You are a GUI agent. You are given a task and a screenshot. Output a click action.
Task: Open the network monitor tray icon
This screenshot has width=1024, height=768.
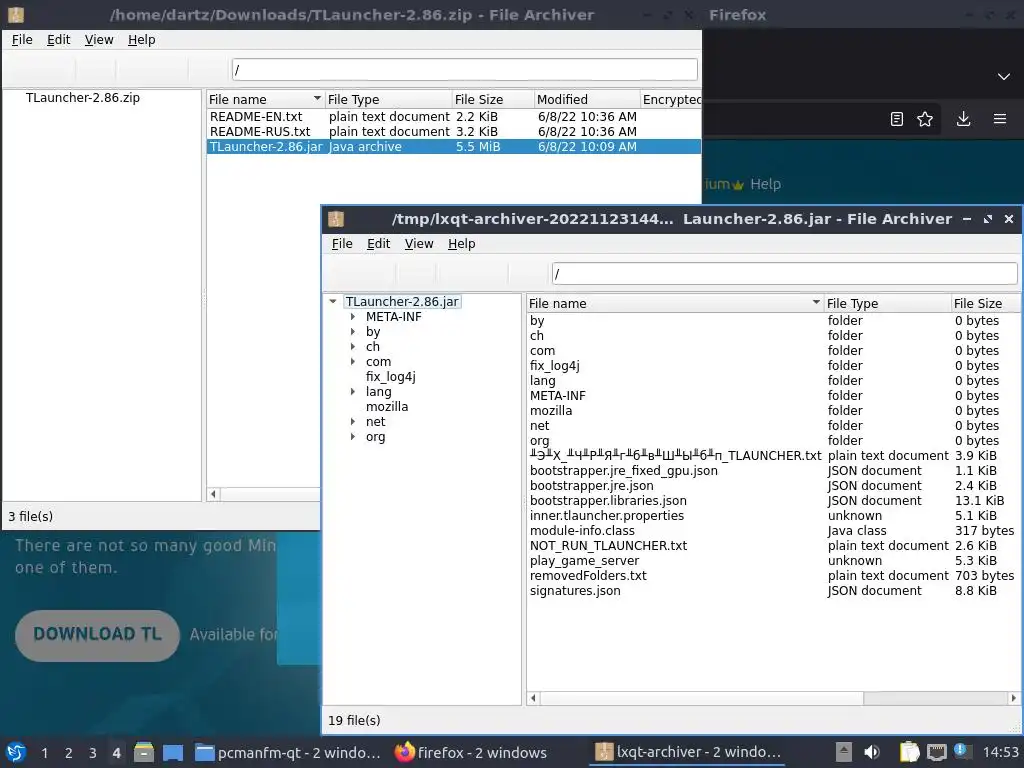(936, 752)
